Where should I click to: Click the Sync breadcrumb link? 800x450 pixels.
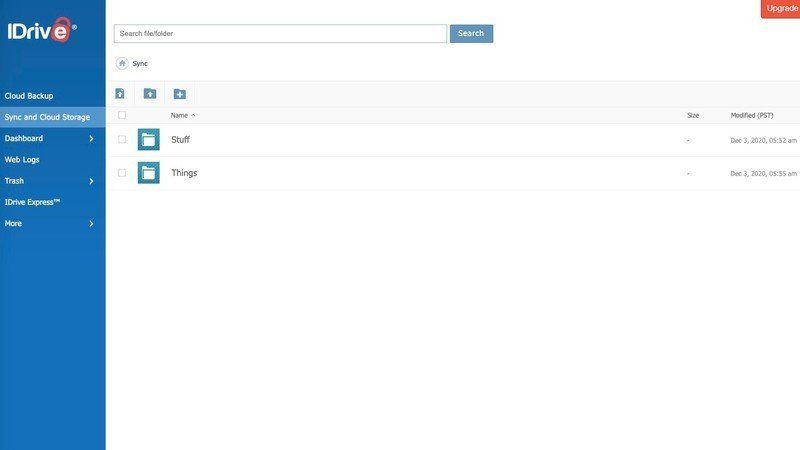point(140,64)
